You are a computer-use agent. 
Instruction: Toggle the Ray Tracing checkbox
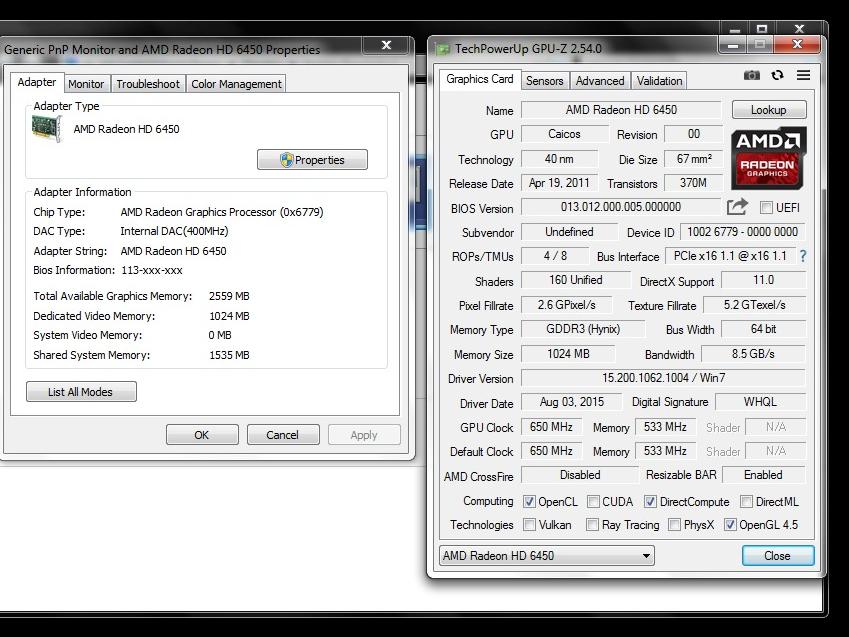(x=592, y=524)
